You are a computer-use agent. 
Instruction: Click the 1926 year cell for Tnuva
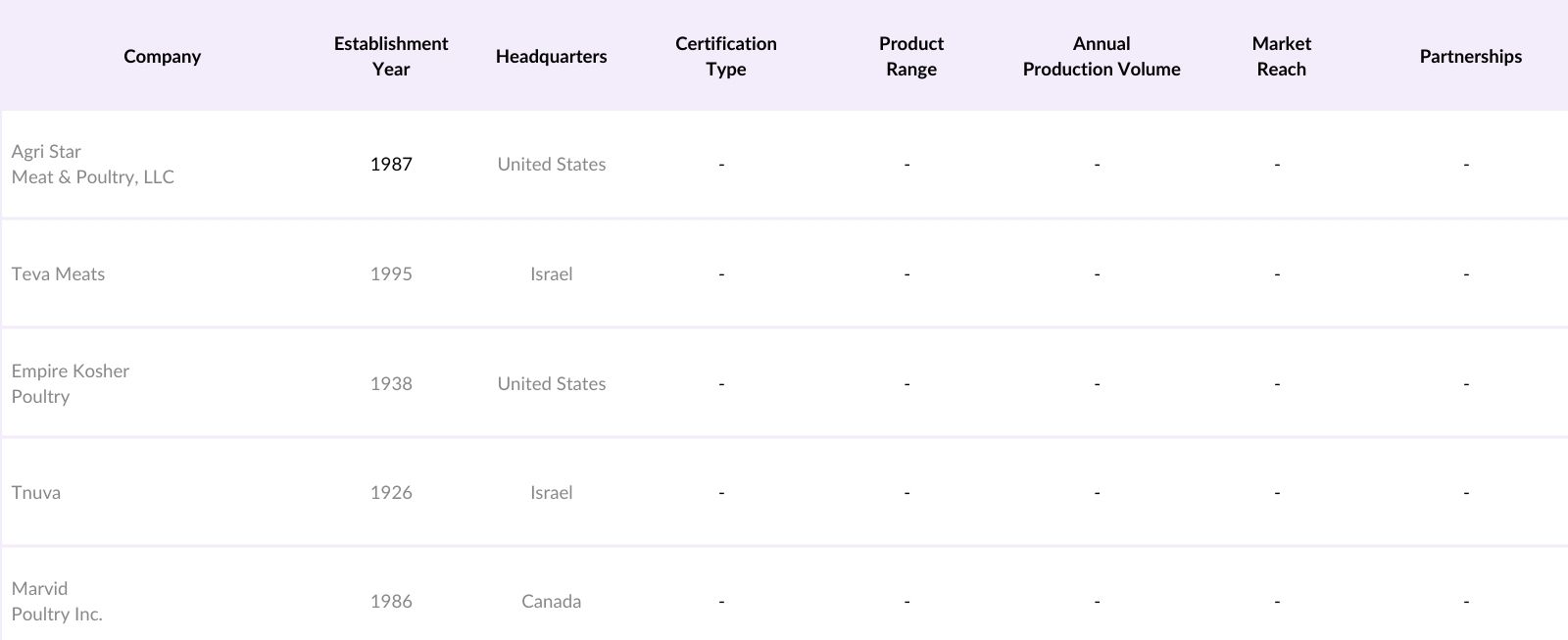point(390,492)
